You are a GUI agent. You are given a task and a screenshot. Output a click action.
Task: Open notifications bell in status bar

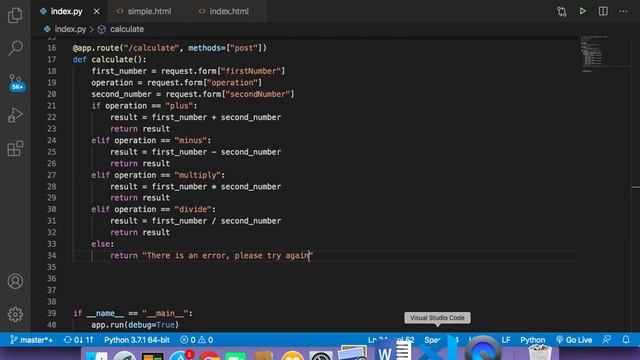click(626, 340)
